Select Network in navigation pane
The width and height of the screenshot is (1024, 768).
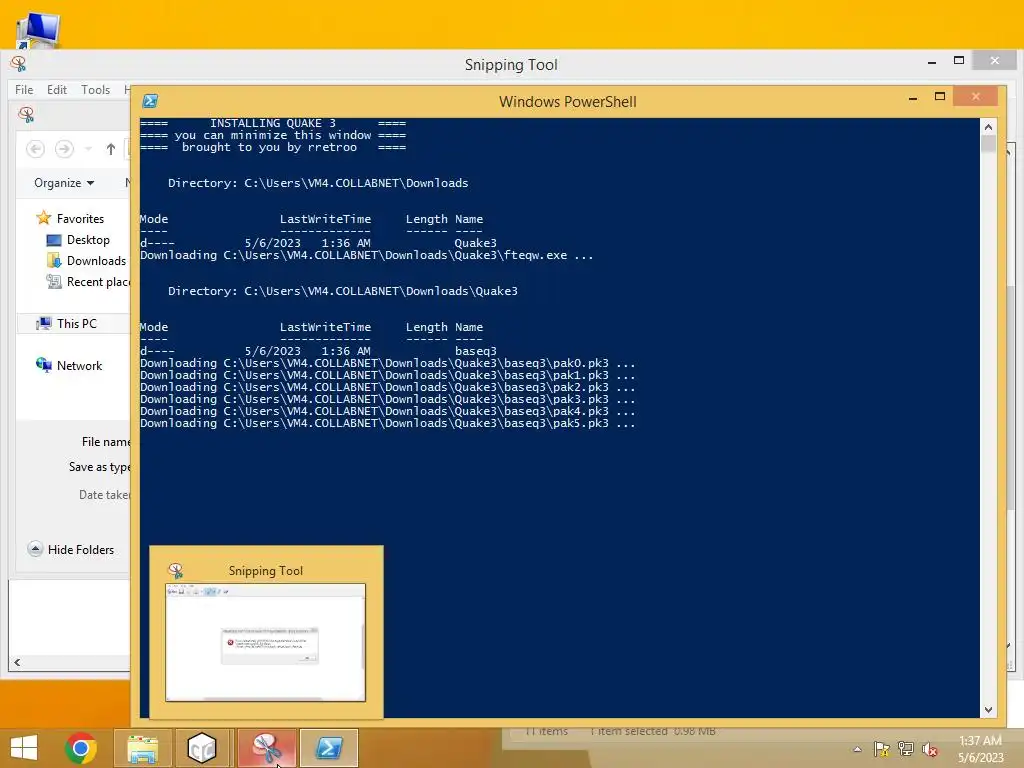click(x=70, y=365)
